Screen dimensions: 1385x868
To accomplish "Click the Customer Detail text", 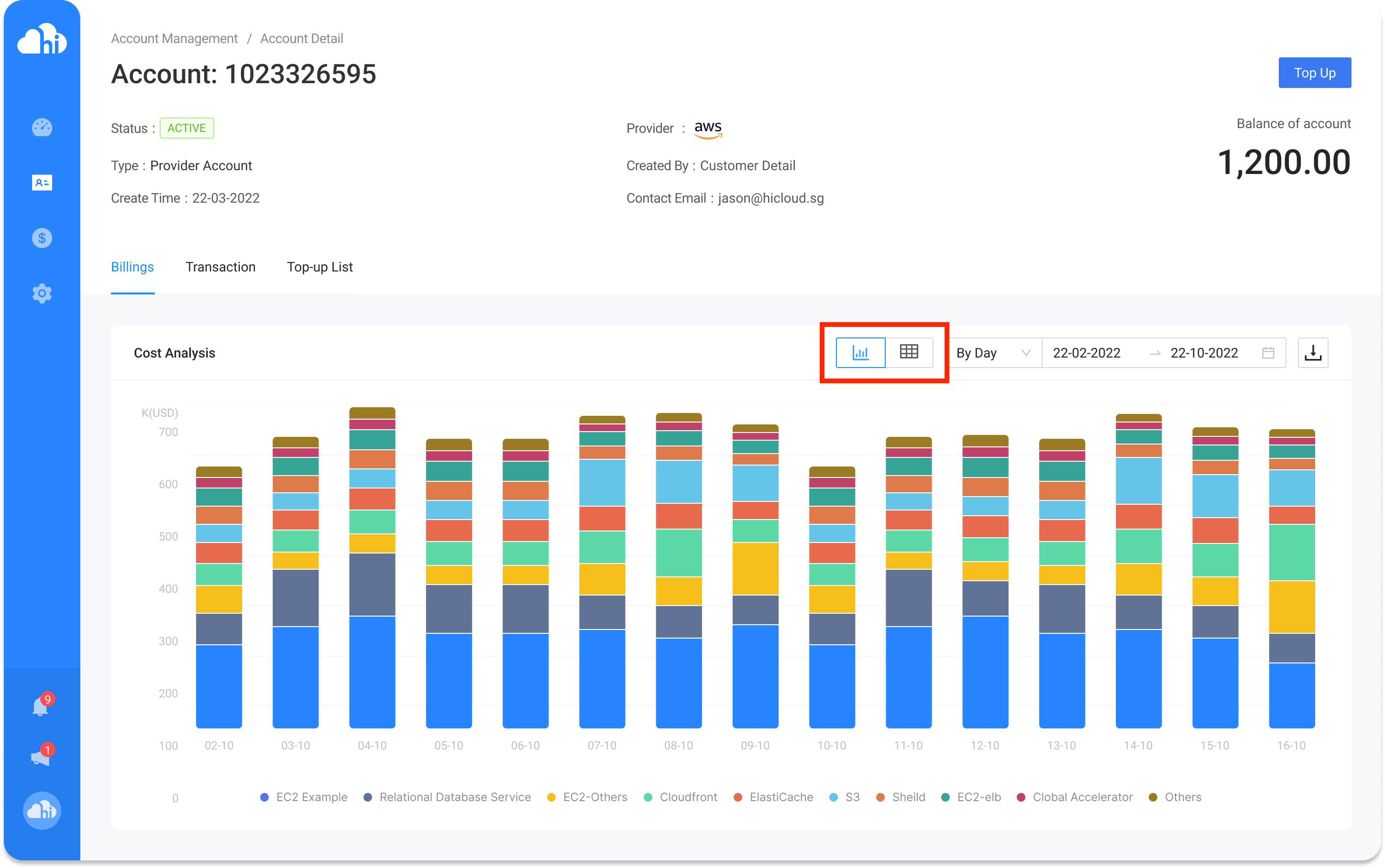I will pos(747,166).
